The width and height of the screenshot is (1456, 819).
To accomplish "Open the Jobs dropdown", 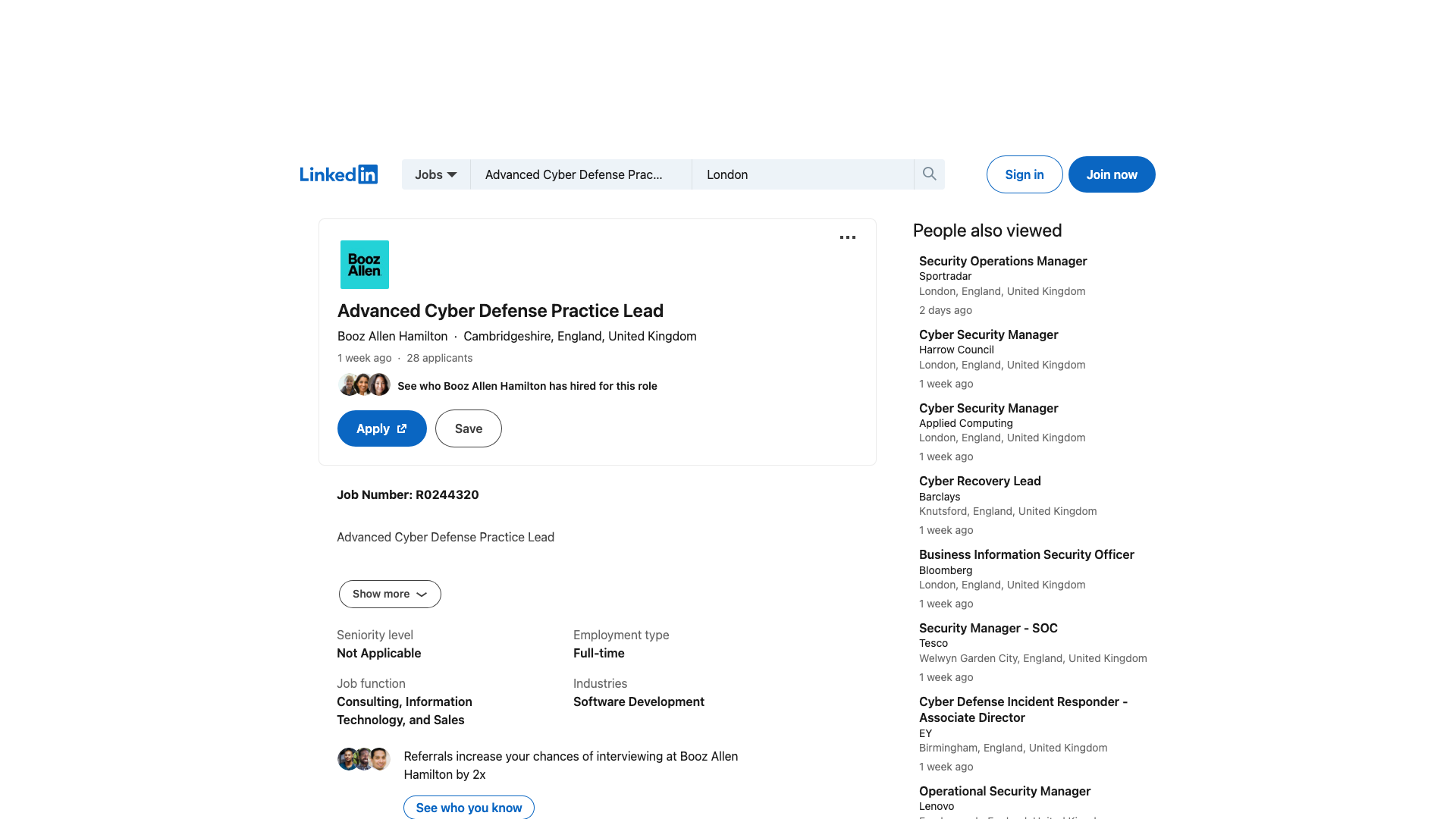I will [436, 174].
